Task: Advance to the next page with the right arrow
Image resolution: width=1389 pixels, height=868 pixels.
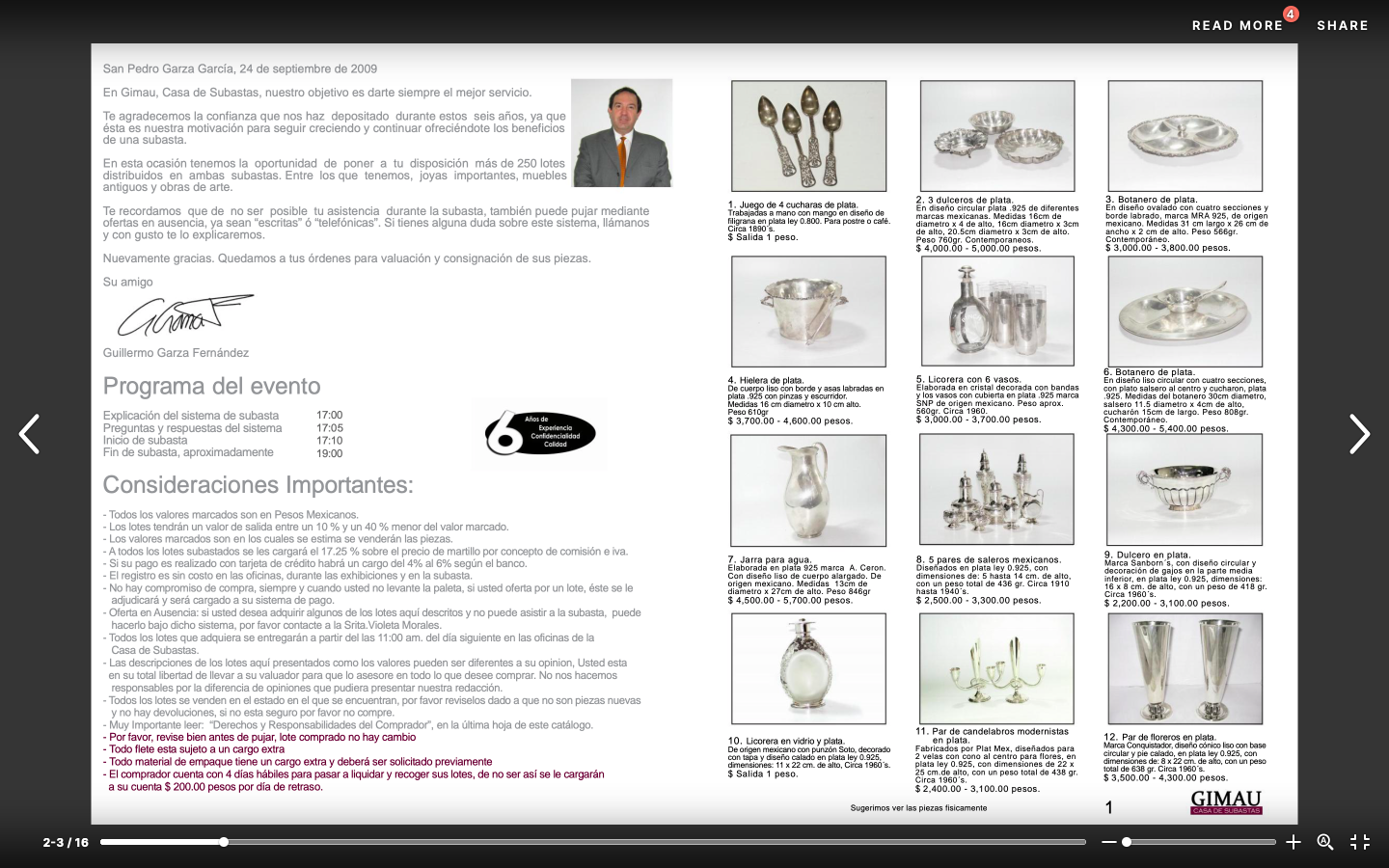Action: point(1361,434)
